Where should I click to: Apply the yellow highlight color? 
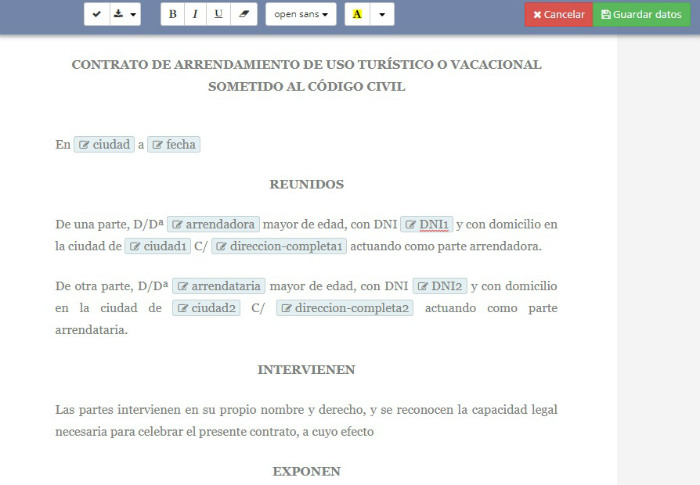pos(357,14)
